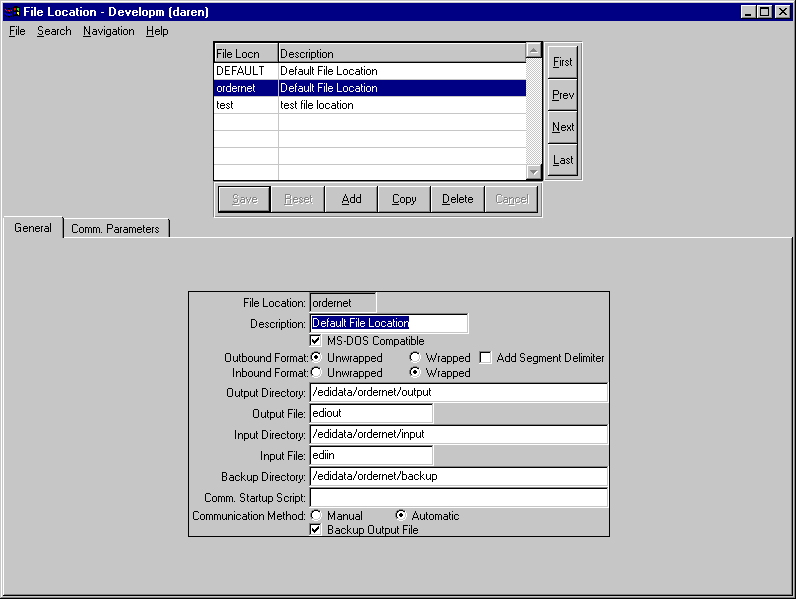Switch to Comm. Parameters tab
This screenshot has height=599, width=796.
pos(115,228)
